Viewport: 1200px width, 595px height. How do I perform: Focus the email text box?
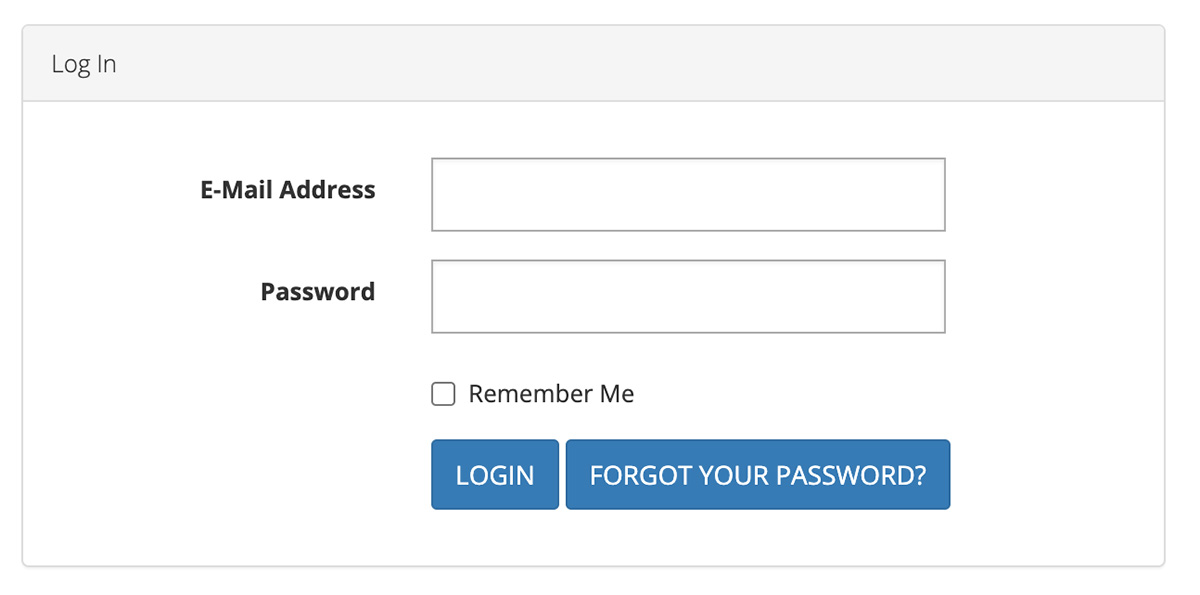coord(688,194)
